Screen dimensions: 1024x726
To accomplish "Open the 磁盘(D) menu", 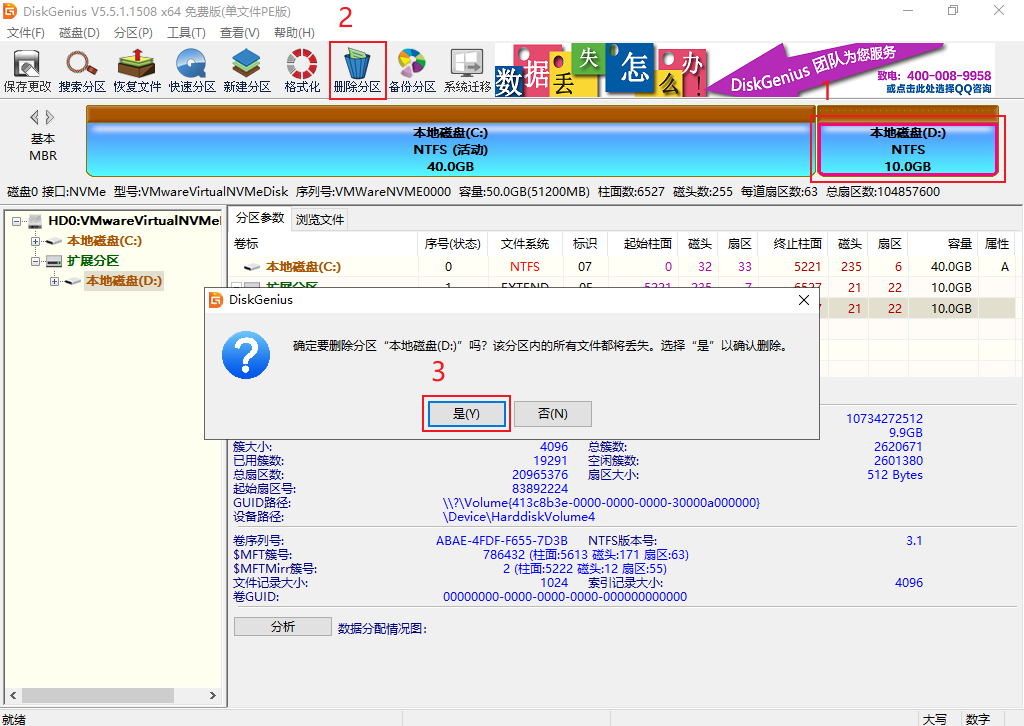I will tap(79, 33).
